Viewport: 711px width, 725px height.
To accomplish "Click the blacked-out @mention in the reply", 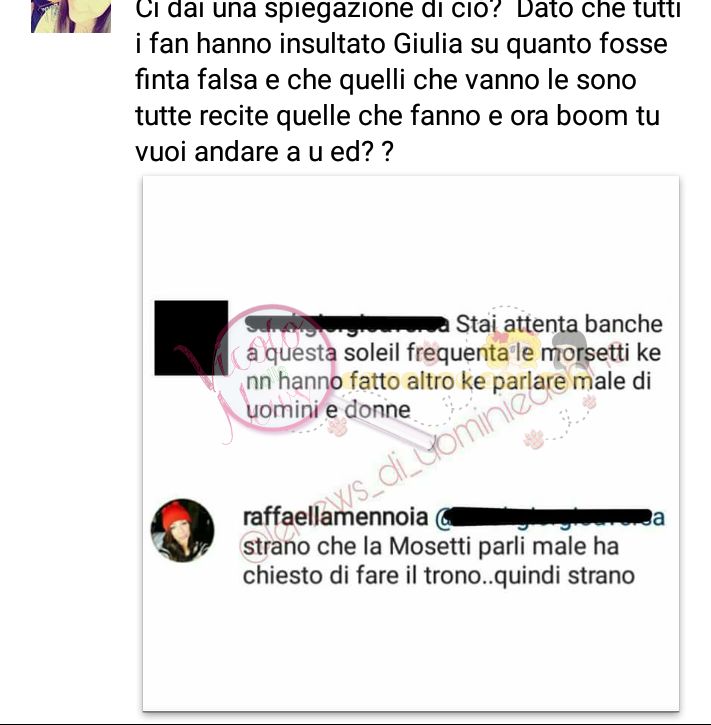I will (x=550, y=517).
